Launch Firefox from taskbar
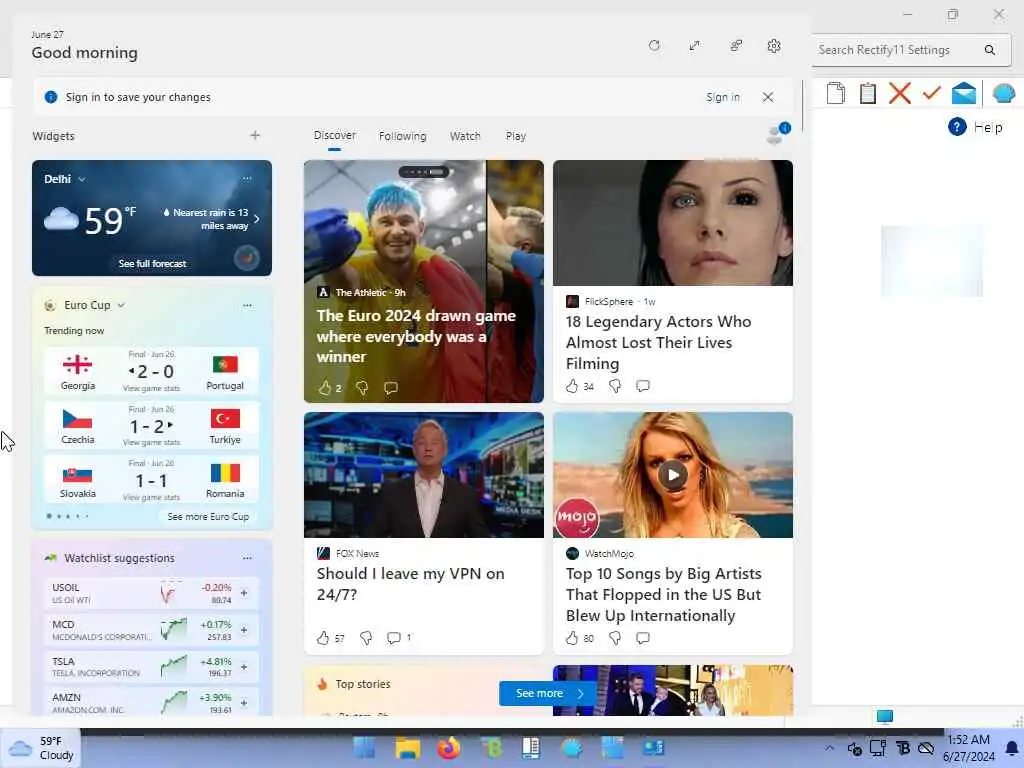 point(449,748)
